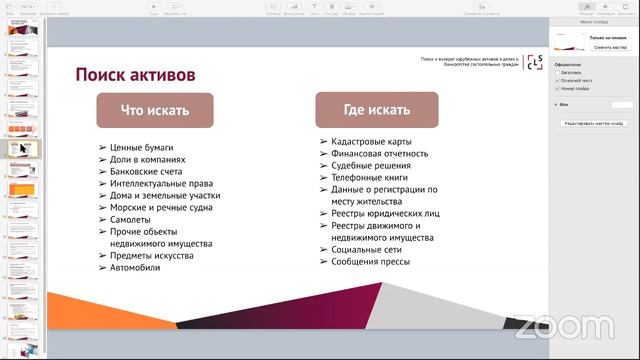
Task: Insert a shape using the Shape icon
Action: point(331,7)
